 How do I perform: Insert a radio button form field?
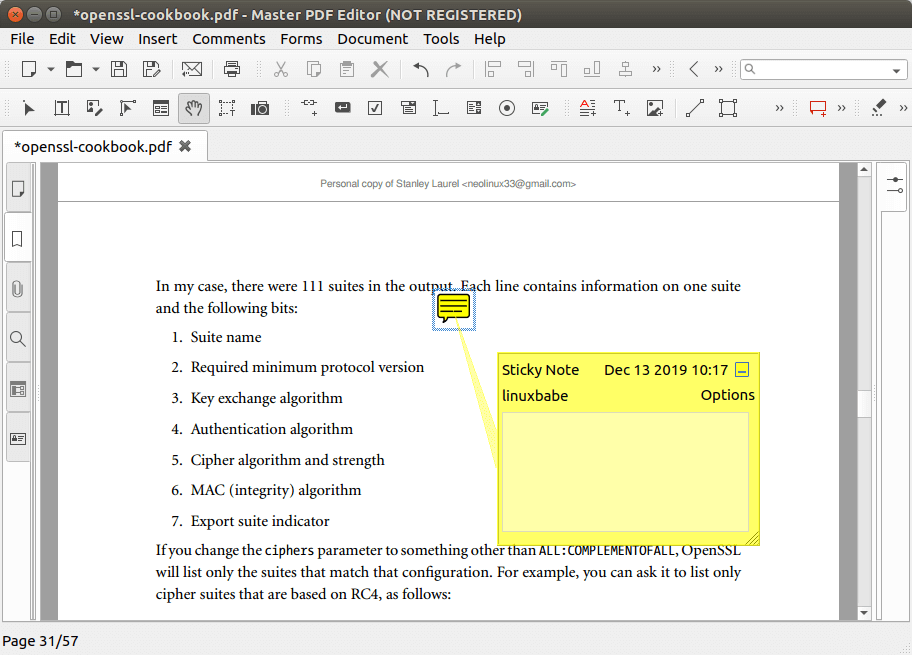pos(507,108)
